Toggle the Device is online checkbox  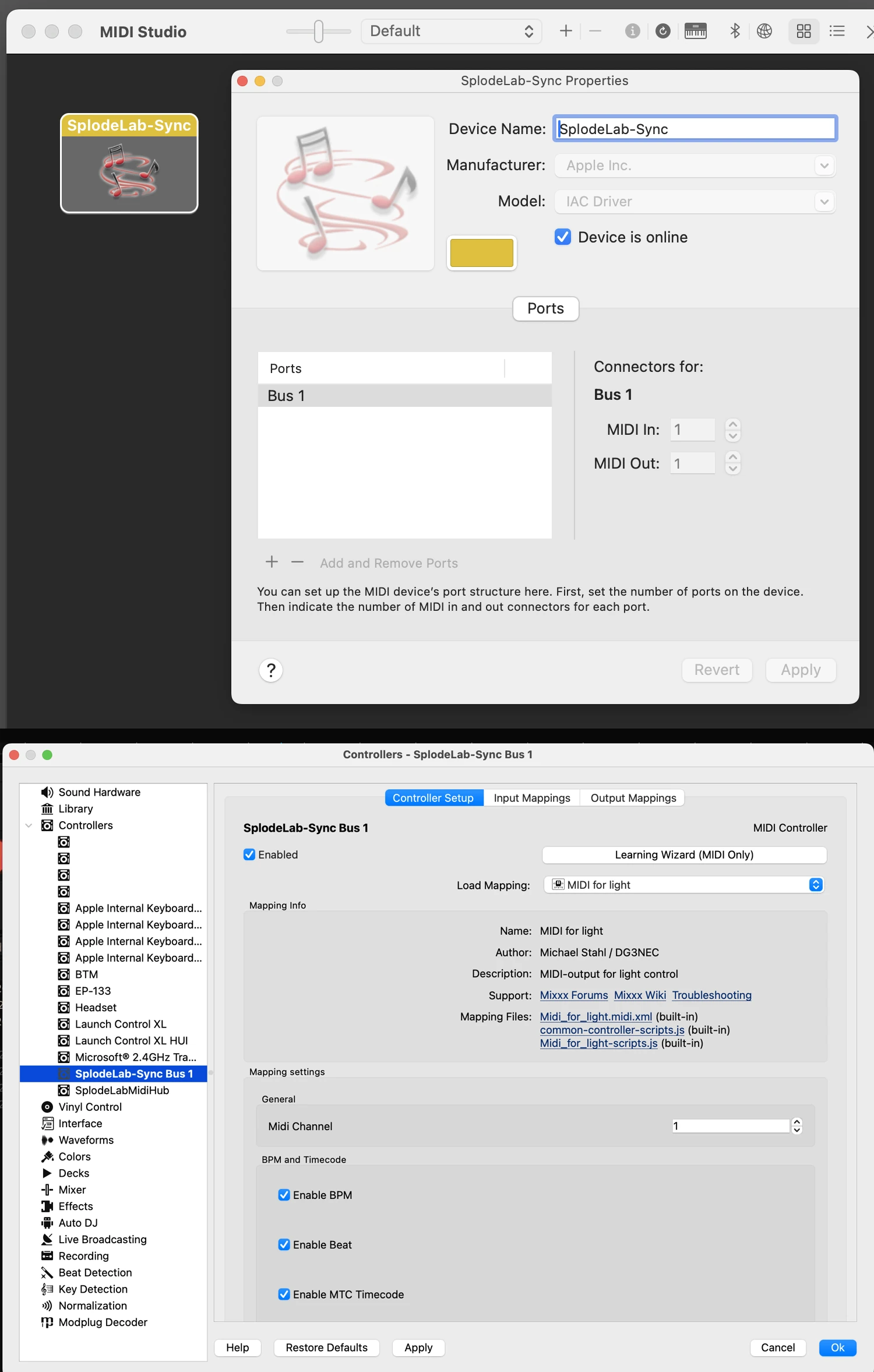[563, 237]
